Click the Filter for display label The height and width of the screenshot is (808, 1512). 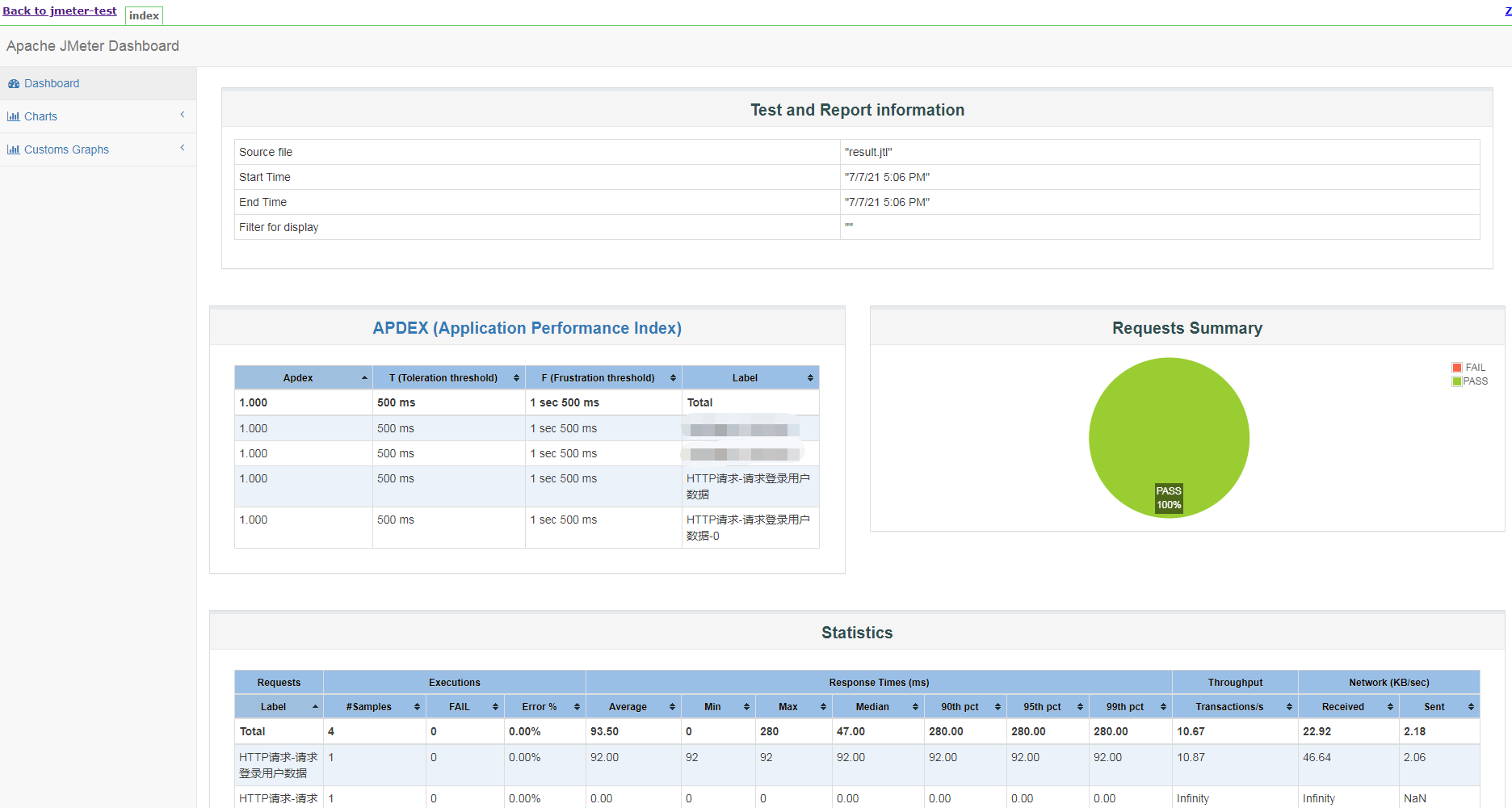click(x=279, y=227)
